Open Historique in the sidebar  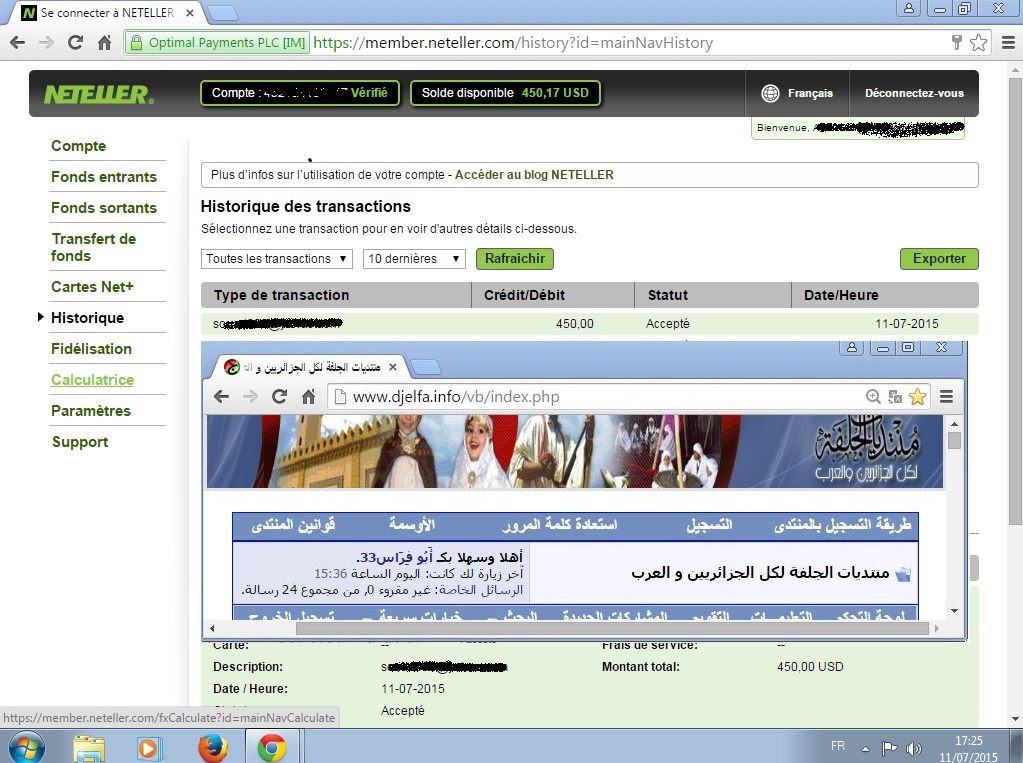(87, 318)
